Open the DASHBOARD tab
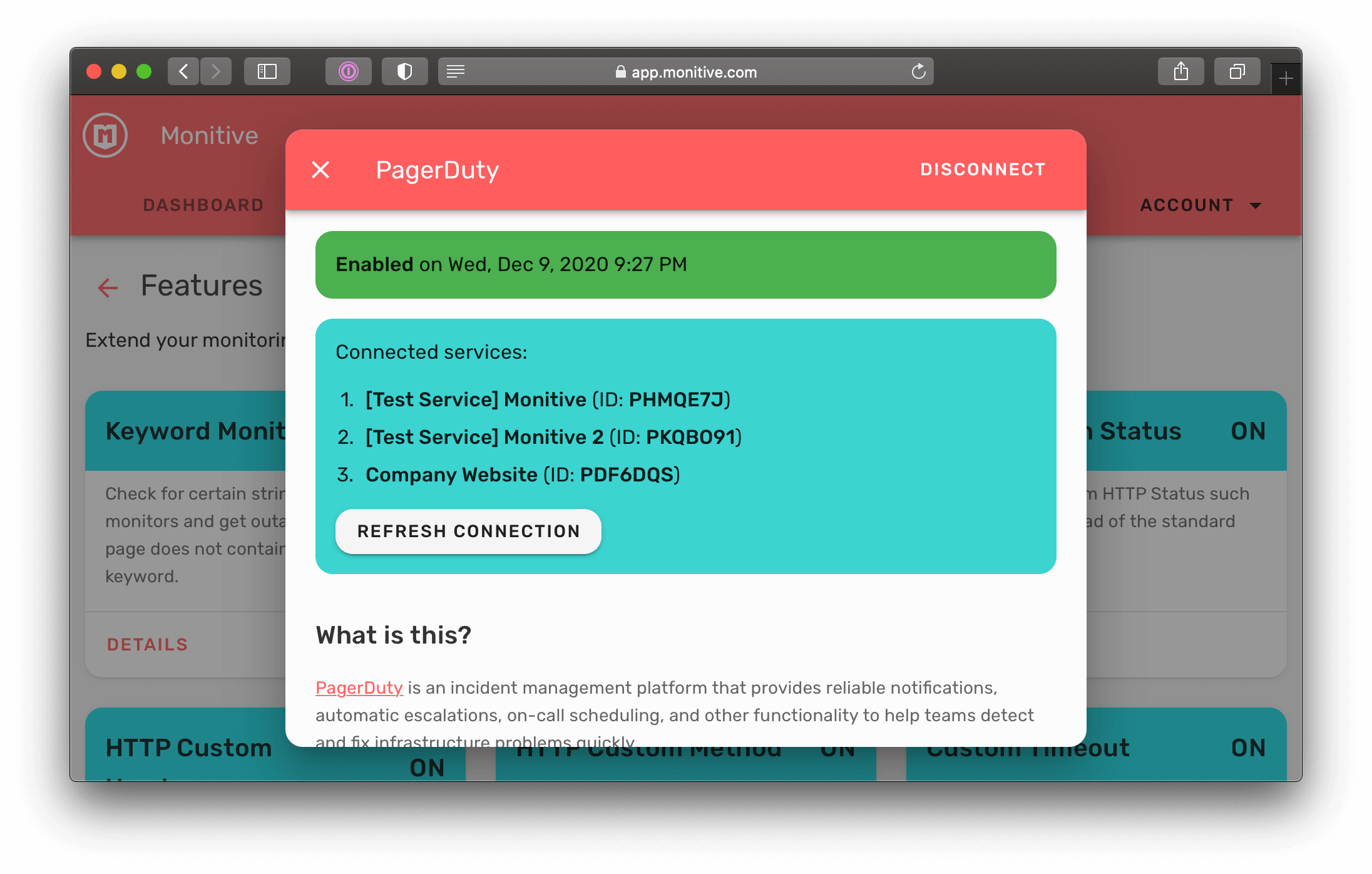Screen dimensions: 1372x874 (x=203, y=205)
